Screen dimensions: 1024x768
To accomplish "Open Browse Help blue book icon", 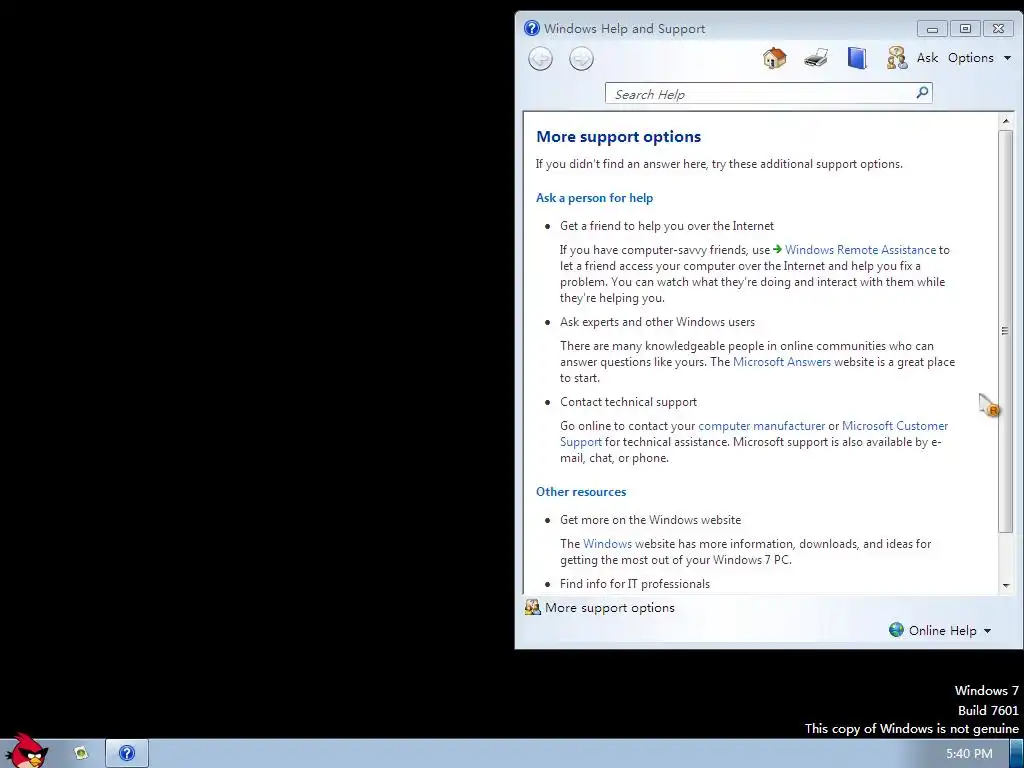I will pyautogui.click(x=857, y=58).
